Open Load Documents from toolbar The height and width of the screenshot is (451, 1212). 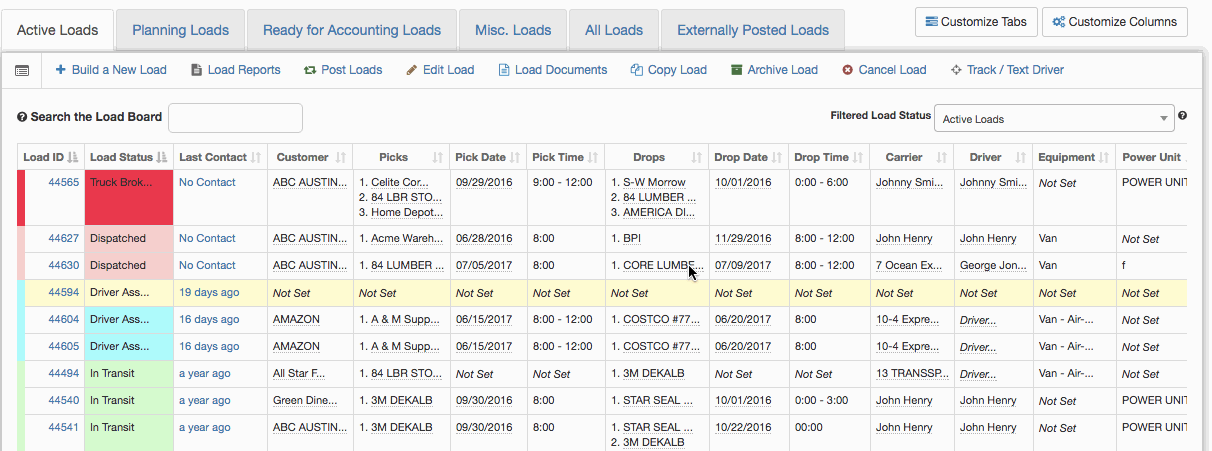point(553,70)
